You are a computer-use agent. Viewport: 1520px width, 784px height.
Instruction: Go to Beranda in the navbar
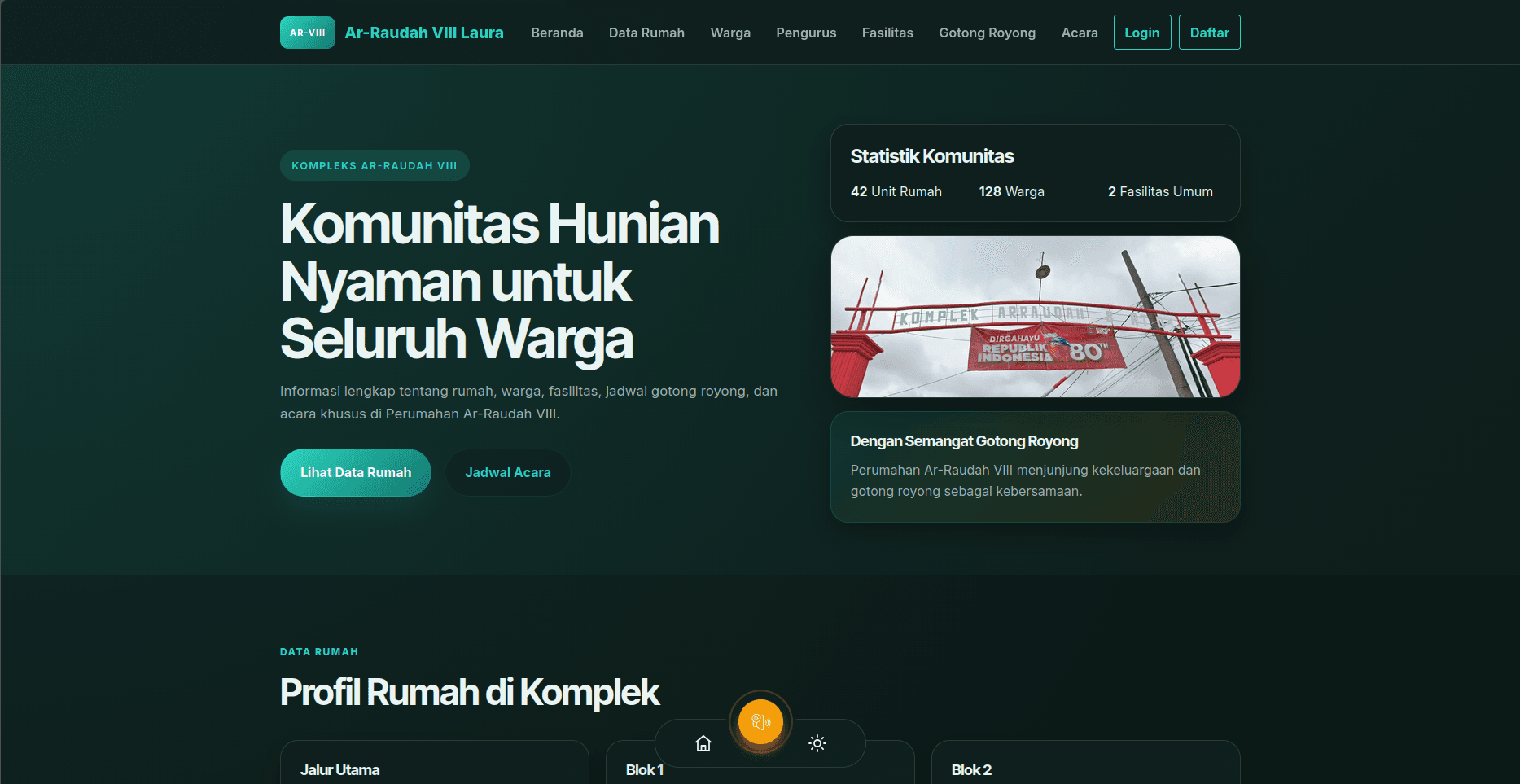557,33
